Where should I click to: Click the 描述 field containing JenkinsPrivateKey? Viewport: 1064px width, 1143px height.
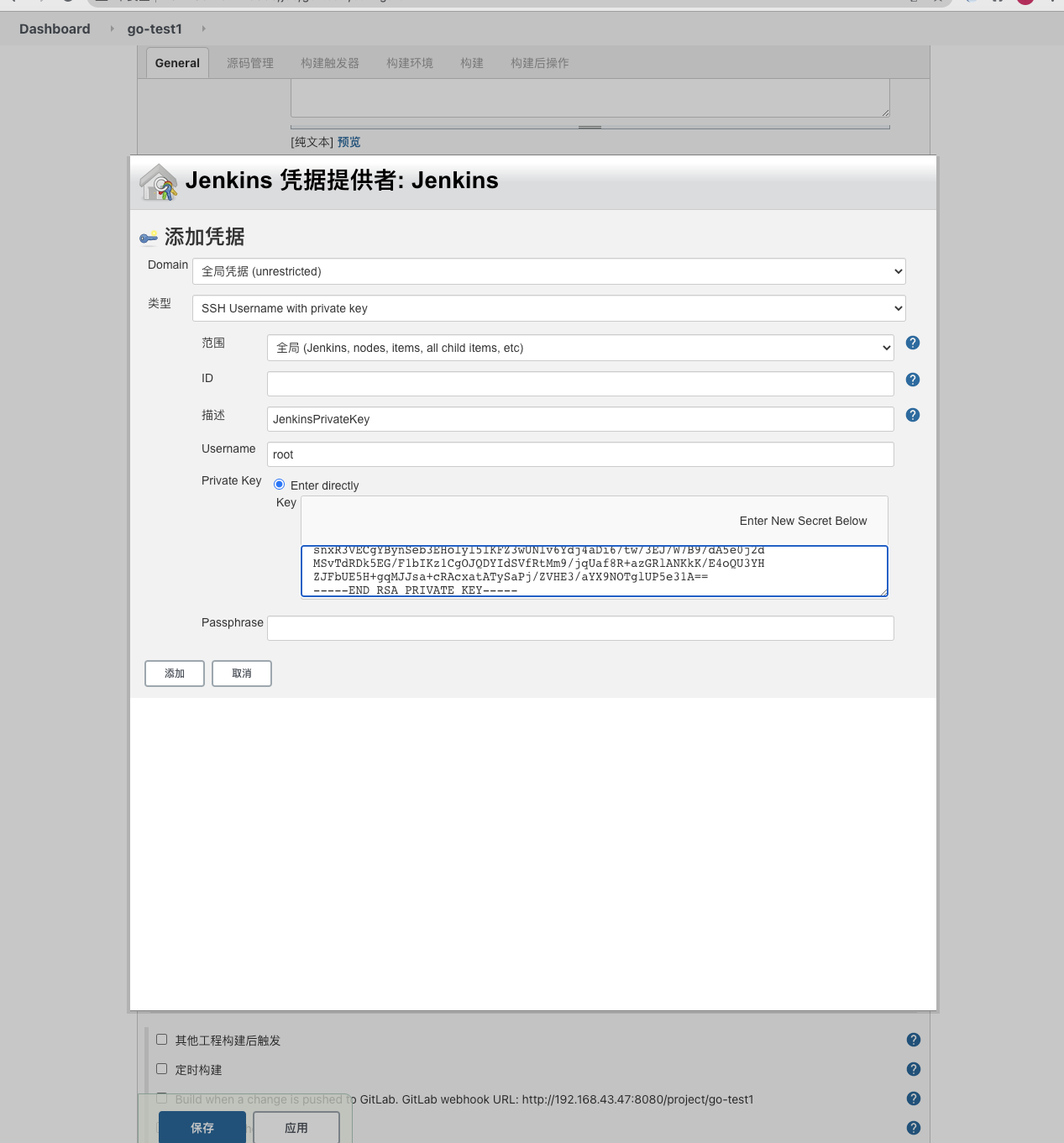click(580, 419)
